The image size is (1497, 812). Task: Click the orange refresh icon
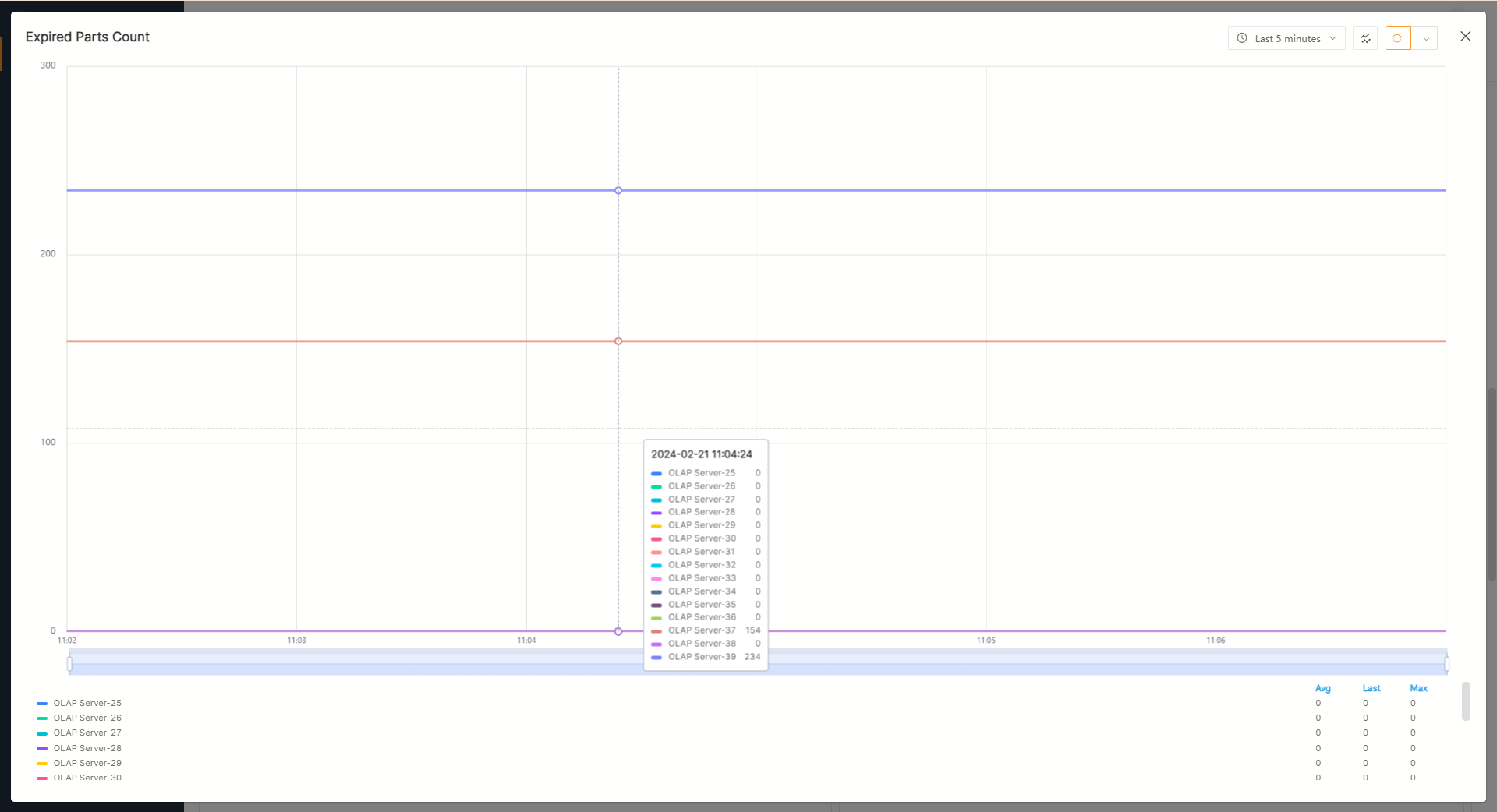pyautogui.click(x=1397, y=38)
